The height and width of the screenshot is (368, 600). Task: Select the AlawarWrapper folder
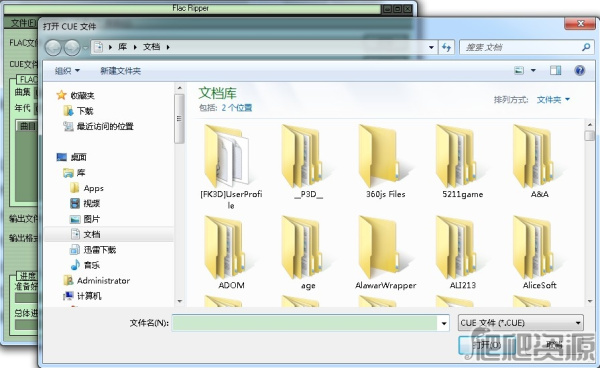click(x=385, y=252)
